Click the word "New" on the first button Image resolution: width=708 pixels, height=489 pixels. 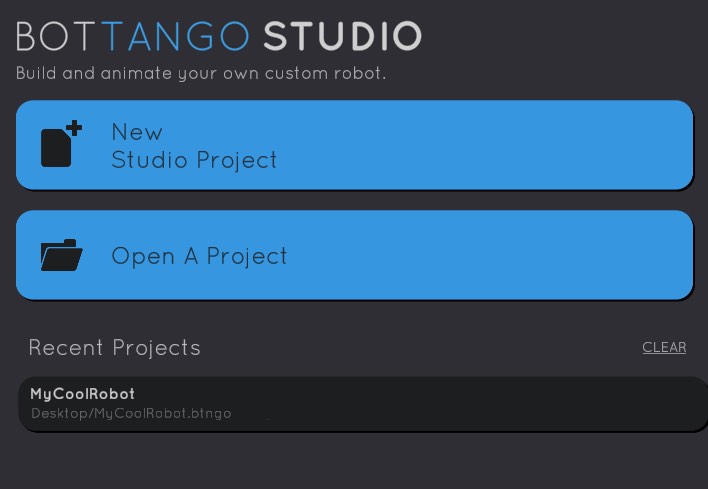137,132
